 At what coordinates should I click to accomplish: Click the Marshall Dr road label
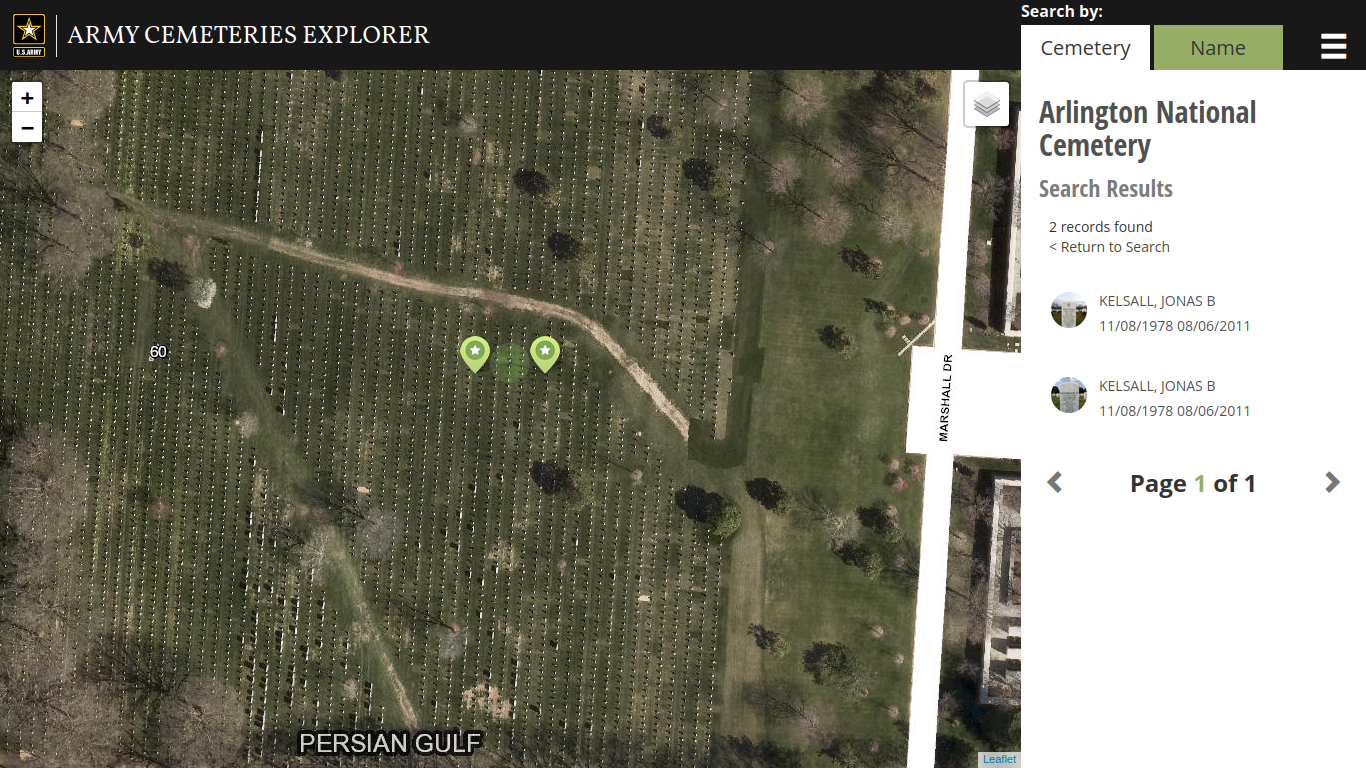click(x=944, y=397)
